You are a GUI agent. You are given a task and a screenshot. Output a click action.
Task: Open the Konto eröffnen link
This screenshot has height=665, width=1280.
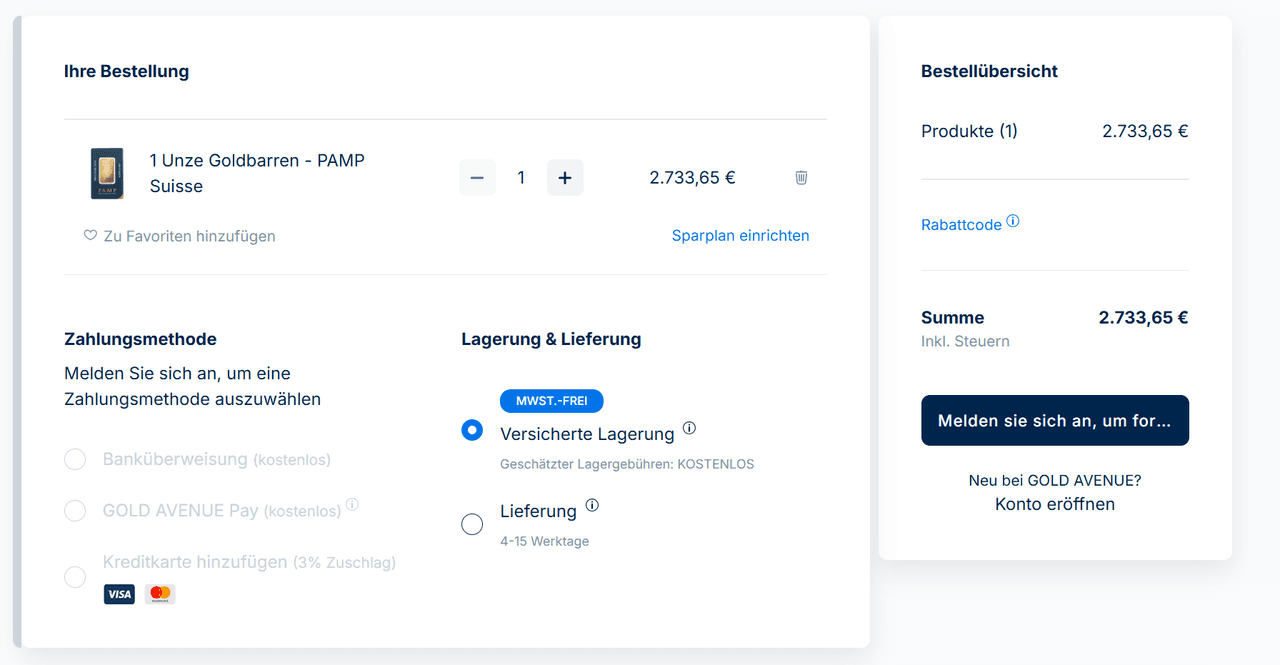pos(1054,504)
